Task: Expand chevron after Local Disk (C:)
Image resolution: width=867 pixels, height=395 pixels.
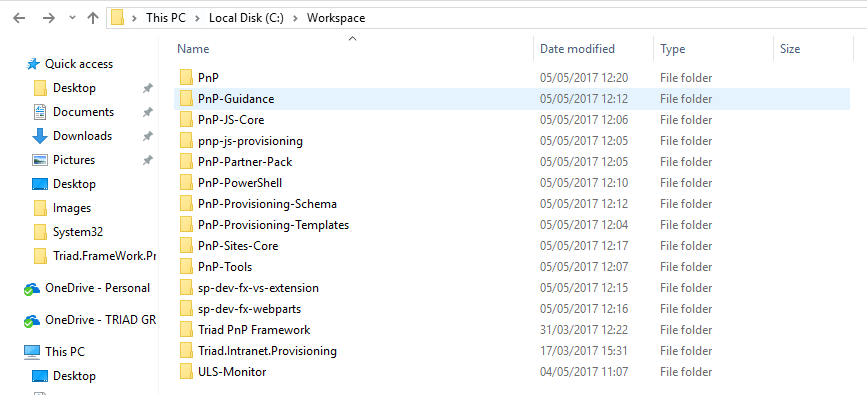Action: [x=295, y=18]
